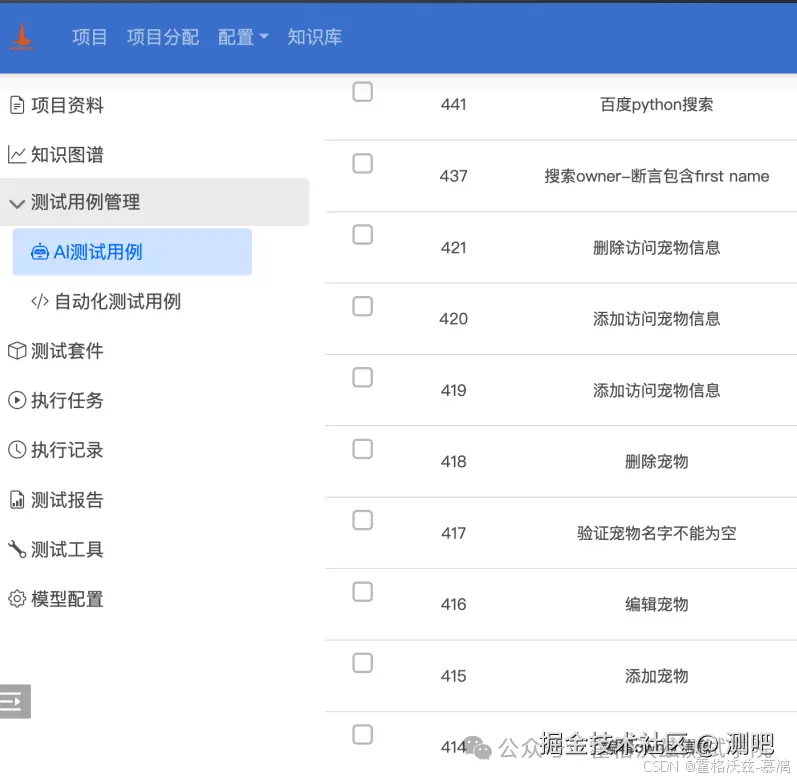Click the 模型配置 gear icon
The width and height of the screenshot is (797, 780).
point(16,599)
